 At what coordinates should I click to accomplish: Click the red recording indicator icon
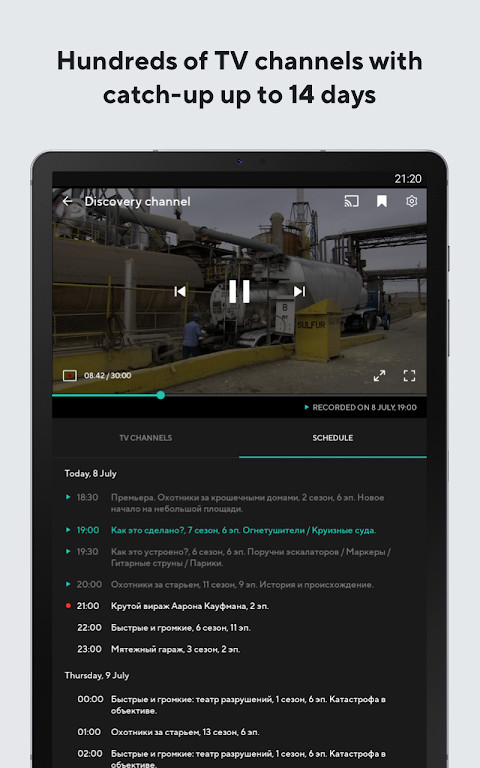(70, 376)
